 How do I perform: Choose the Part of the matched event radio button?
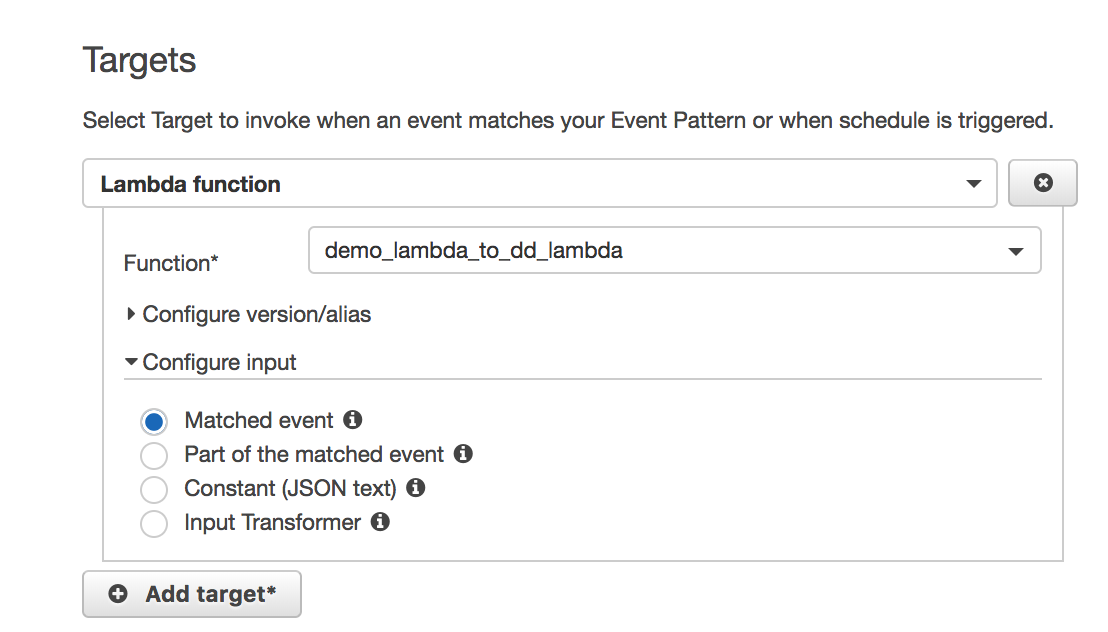pos(154,456)
